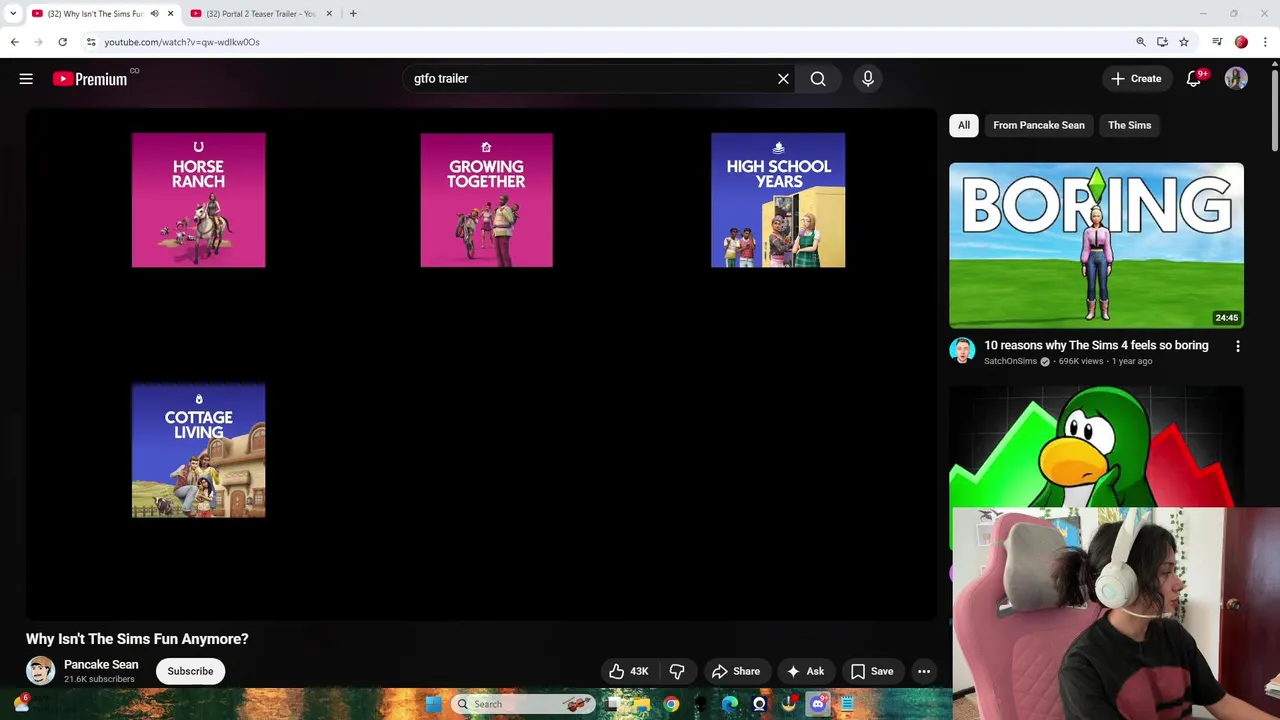Expand the tab search dropdown arrow
This screenshot has width=1280, height=720.
pyautogui.click(x=13, y=14)
